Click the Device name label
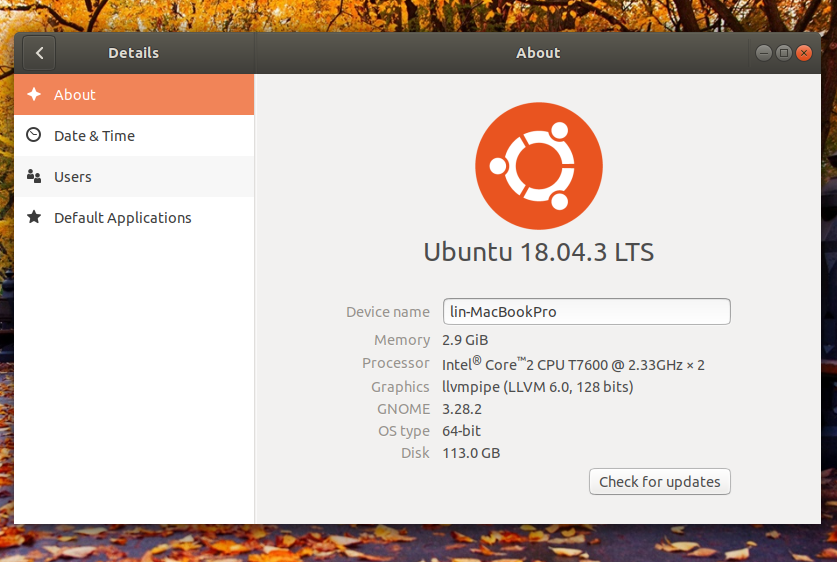 click(x=388, y=312)
